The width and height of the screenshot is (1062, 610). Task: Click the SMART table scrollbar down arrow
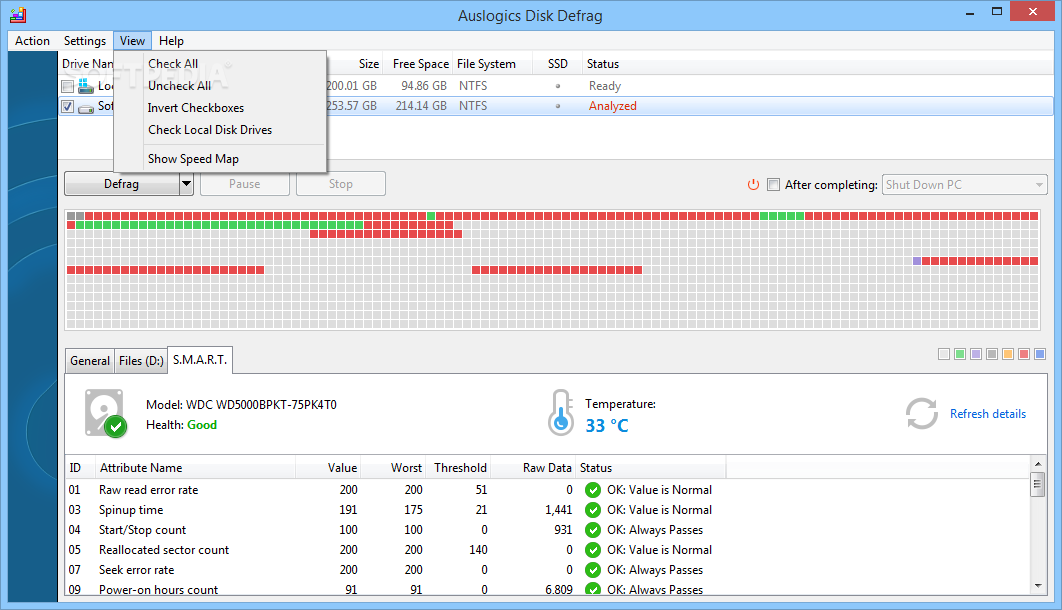coord(1038,586)
